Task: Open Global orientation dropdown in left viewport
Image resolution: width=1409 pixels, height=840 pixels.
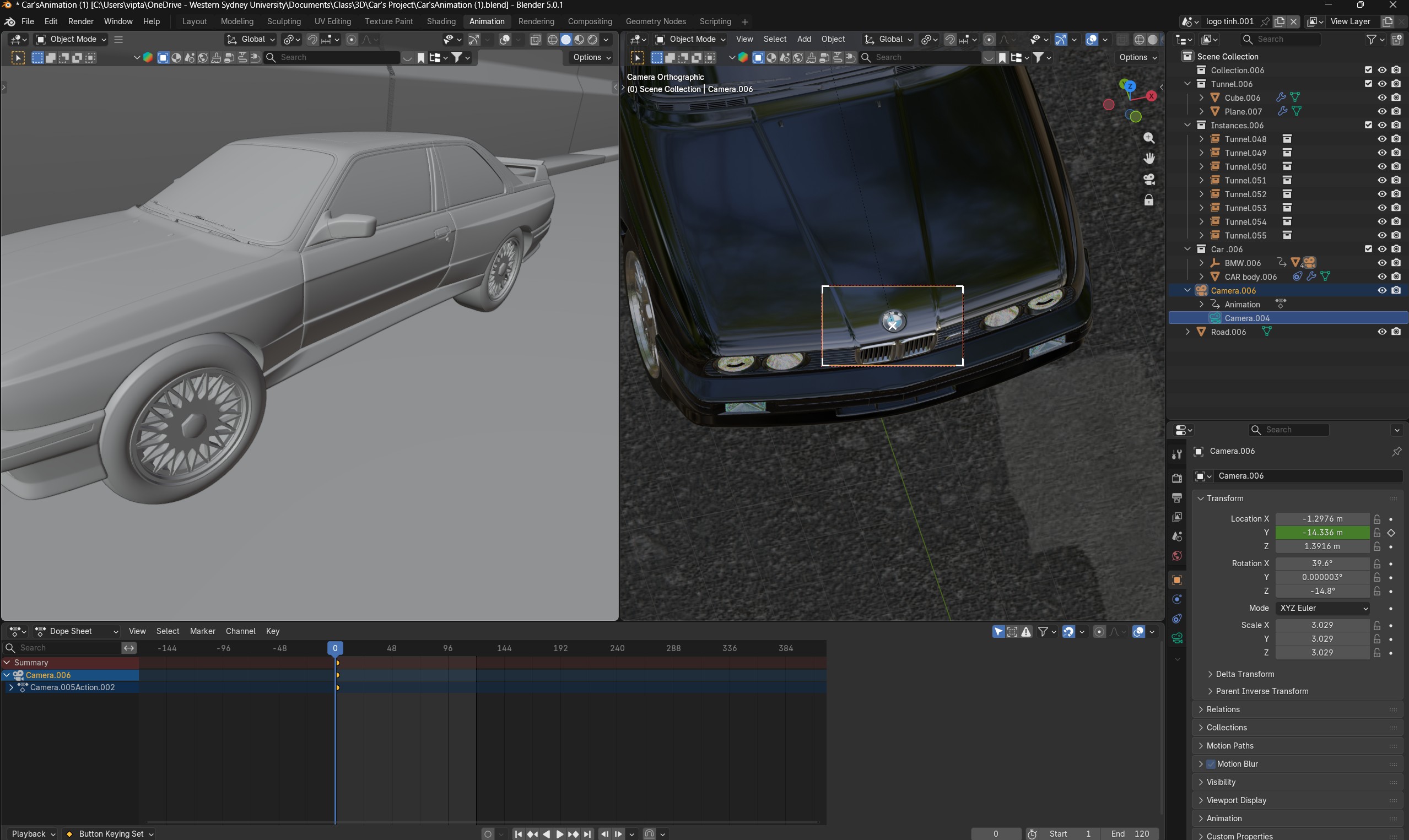Action: pos(251,39)
